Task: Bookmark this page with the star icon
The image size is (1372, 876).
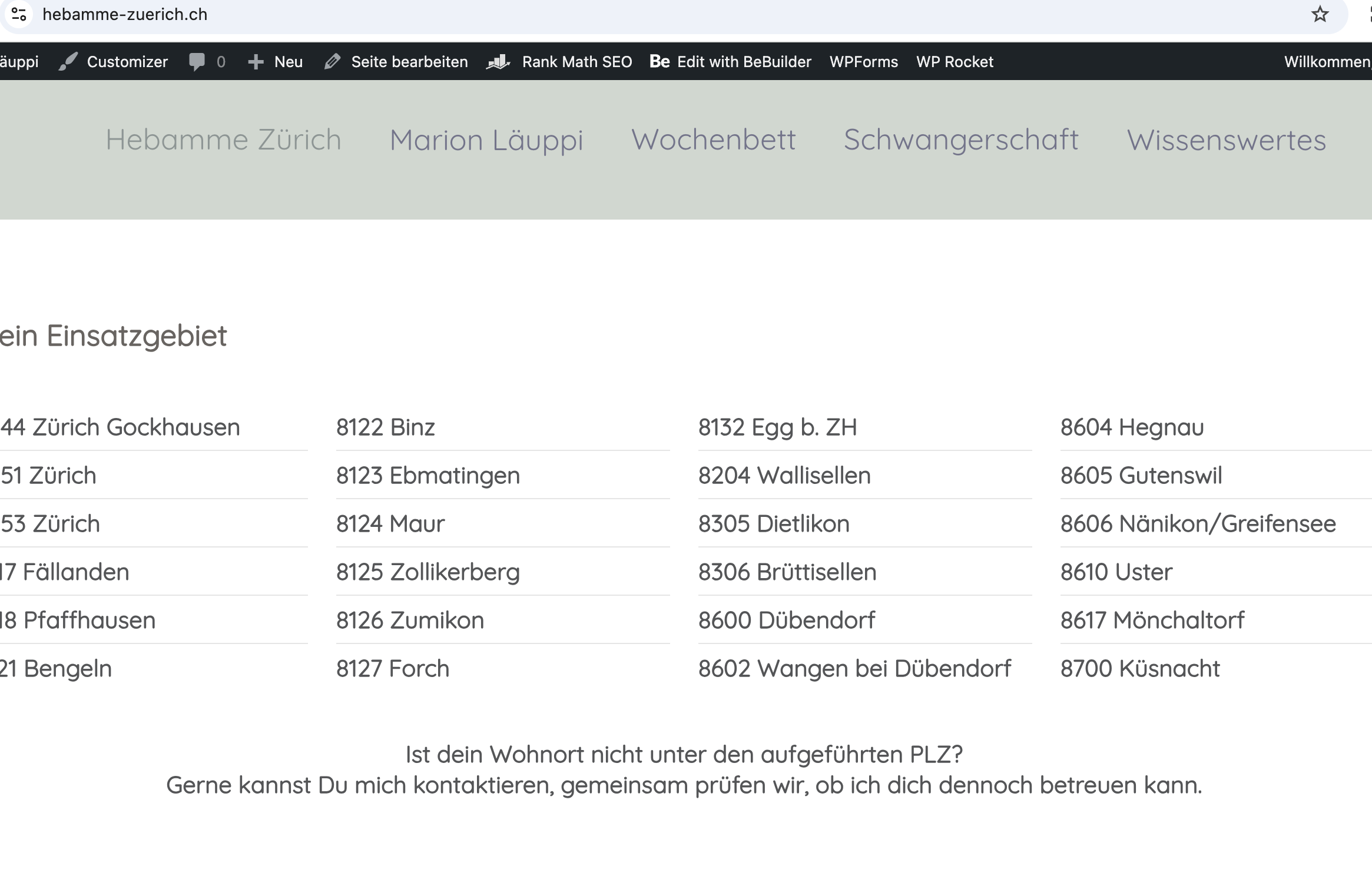Action: (1320, 14)
